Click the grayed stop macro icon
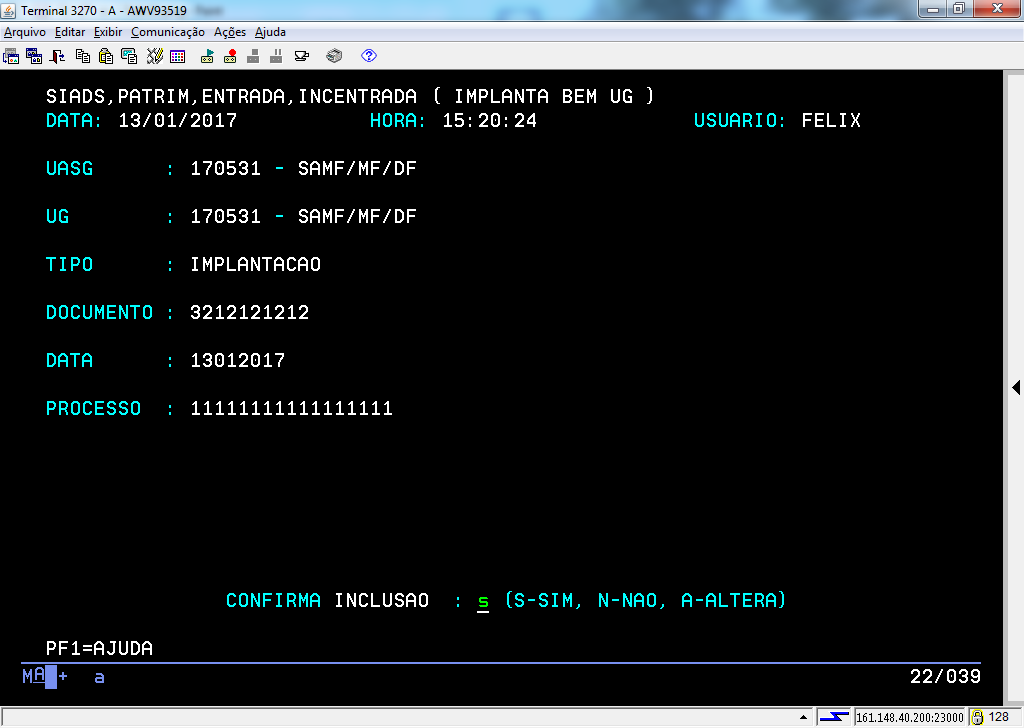The width and height of the screenshot is (1024, 728). coord(253,56)
